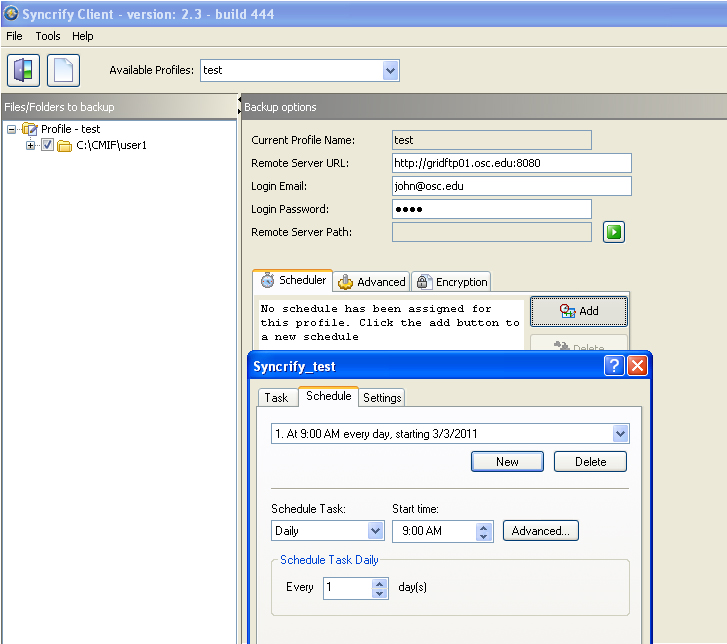727x644 pixels.
Task: Toggle the C:\CMIF\user1 checkbox
Action: 47,145
